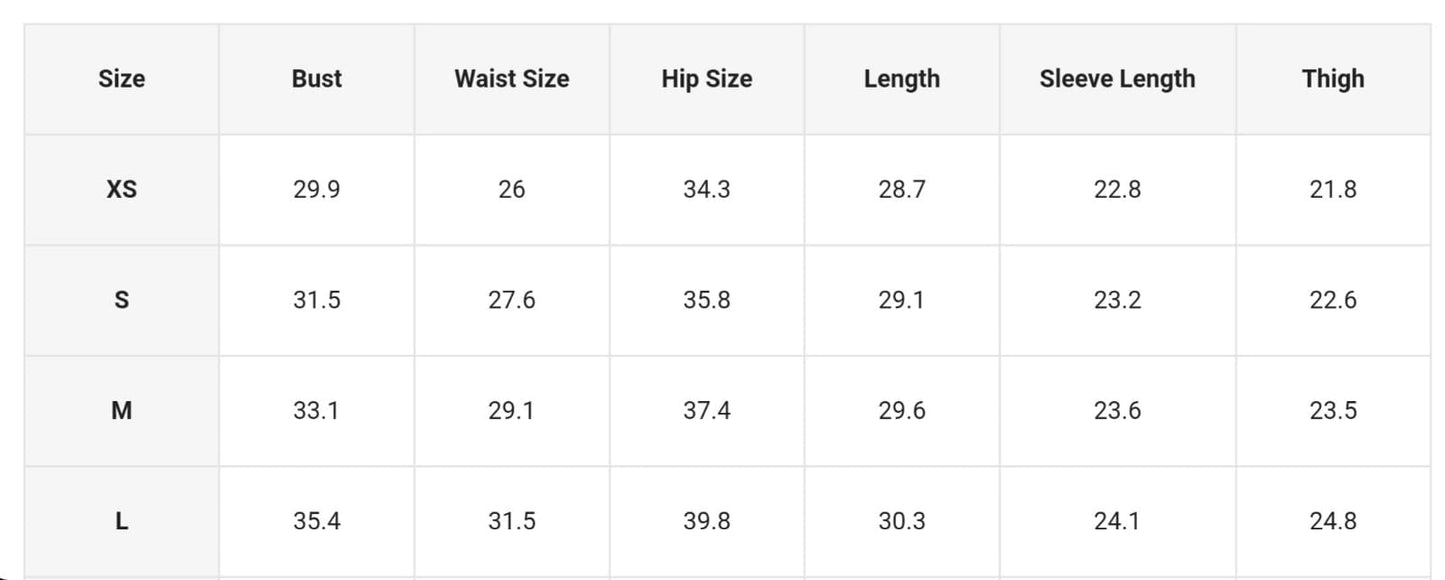Click the Hip Size column header
The image size is (1445, 580).
click(x=707, y=79)
